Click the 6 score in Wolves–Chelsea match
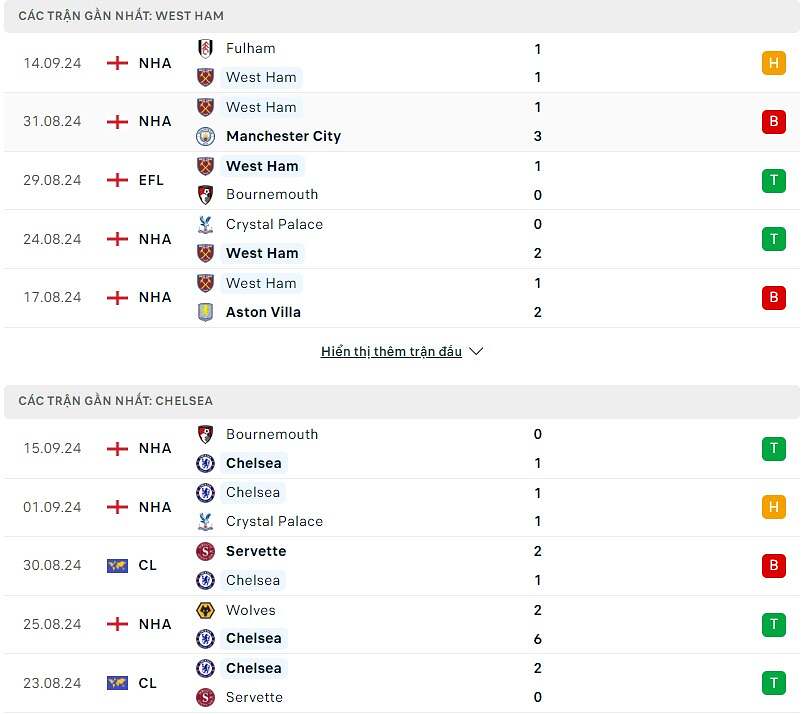This screenshot has width=805, height=714. 538,639
